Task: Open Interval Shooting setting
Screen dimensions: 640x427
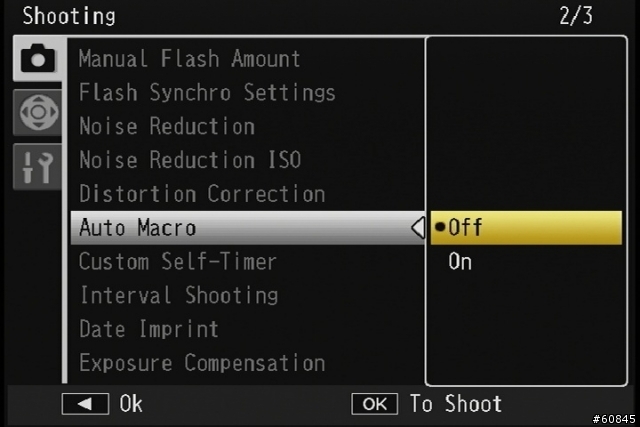Action: 179,295
